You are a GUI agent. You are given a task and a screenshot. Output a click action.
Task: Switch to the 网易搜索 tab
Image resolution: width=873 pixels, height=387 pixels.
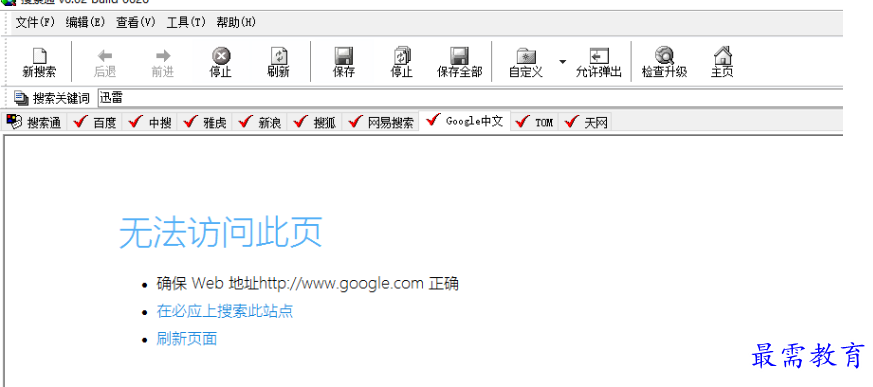[x=381, y=122]
